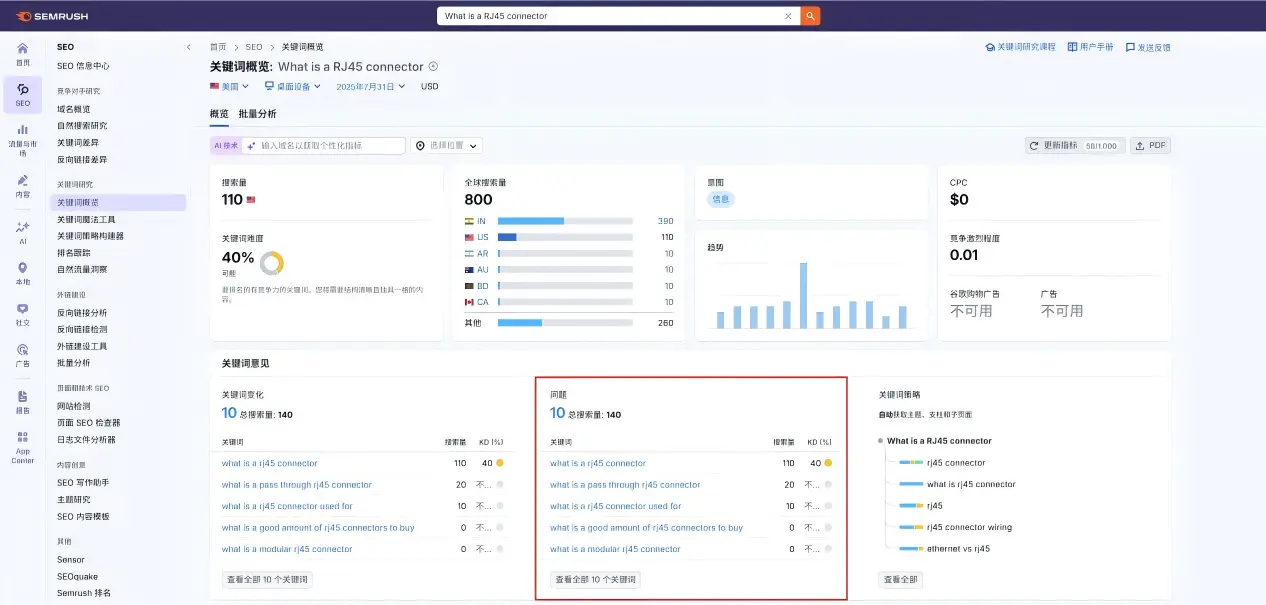Click 'What is a RJ45 connector' tree root
1266x605 pixels.
[939, 441]
